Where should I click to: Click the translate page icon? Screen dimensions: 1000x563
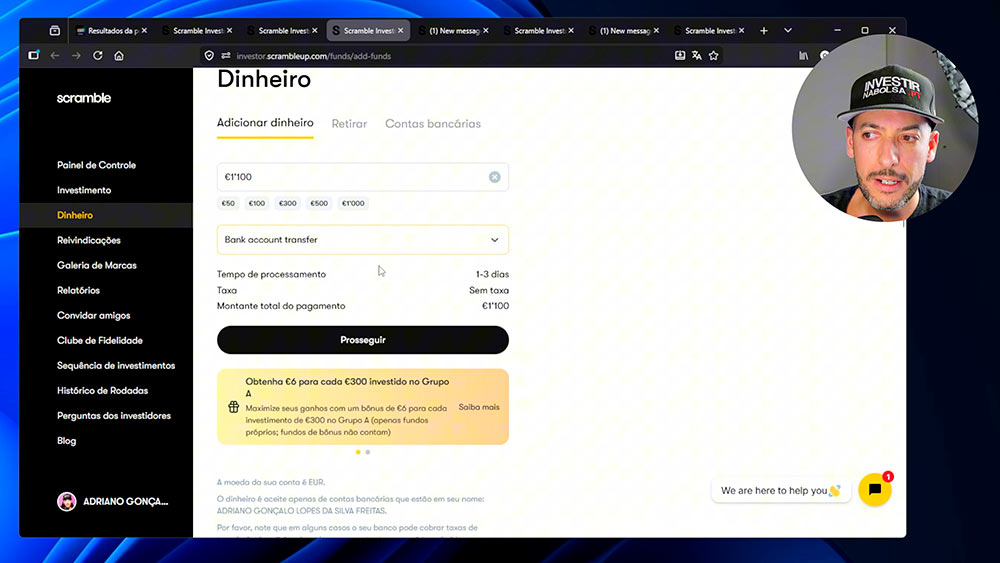click(x=696, y=55)
